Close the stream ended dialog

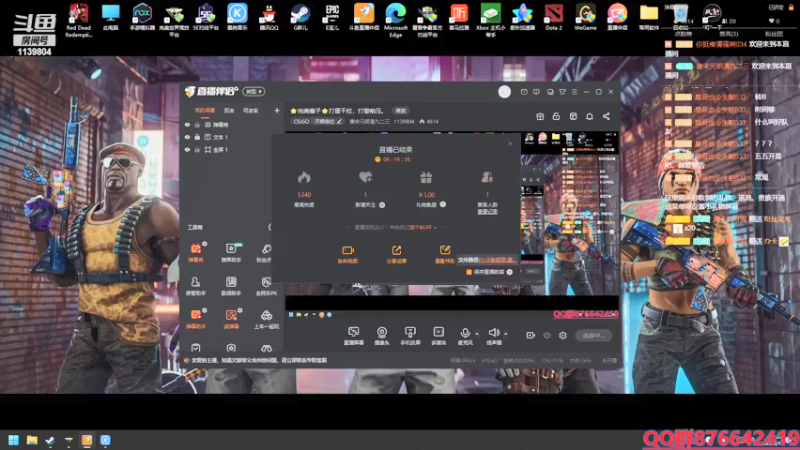[x=510, y=144]
